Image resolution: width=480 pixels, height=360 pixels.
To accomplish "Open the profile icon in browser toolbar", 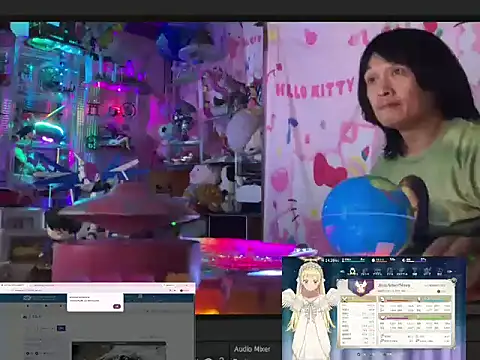I will click(182, 290).
